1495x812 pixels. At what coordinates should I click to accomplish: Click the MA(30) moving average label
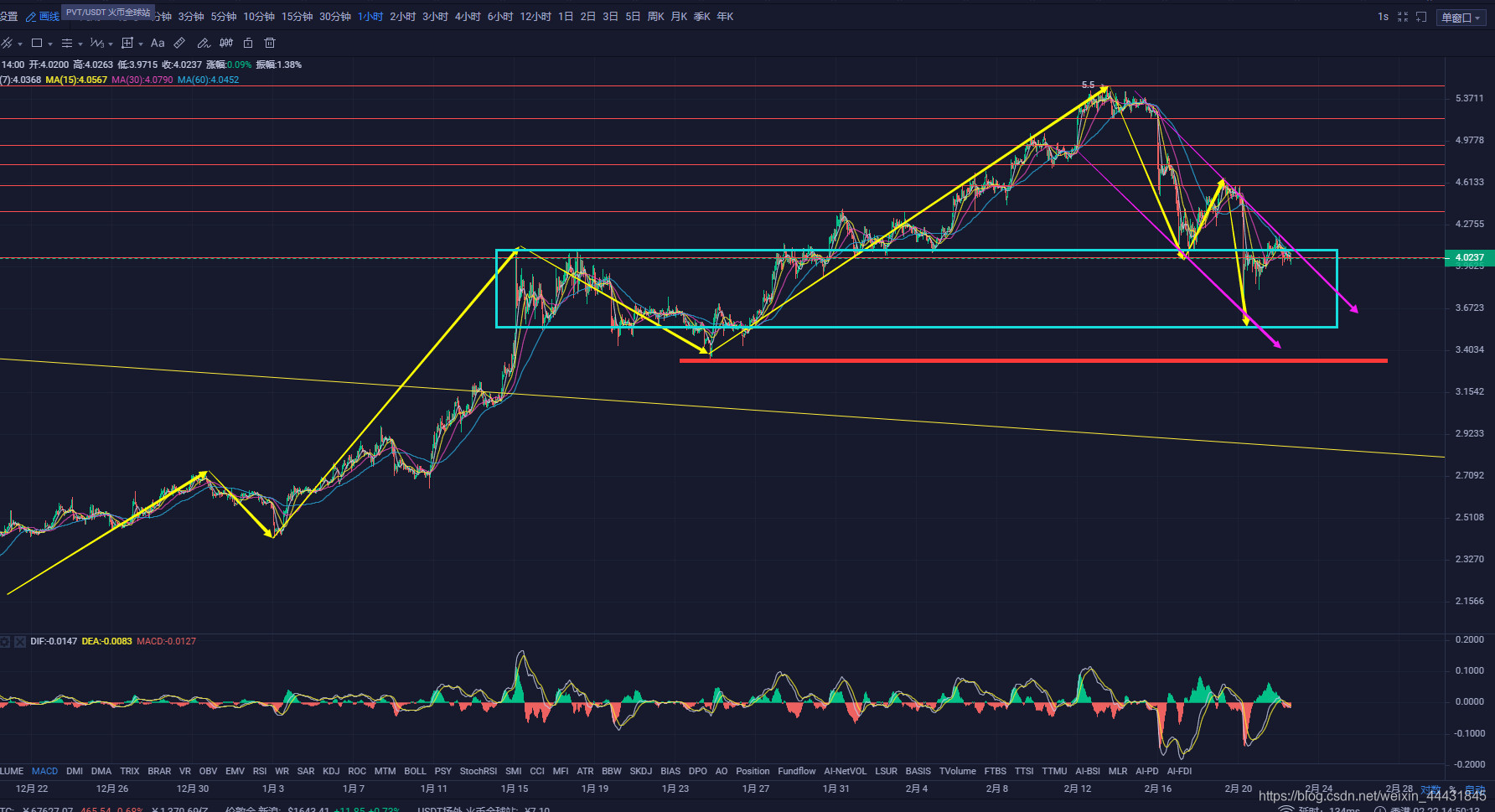(142, 80)
